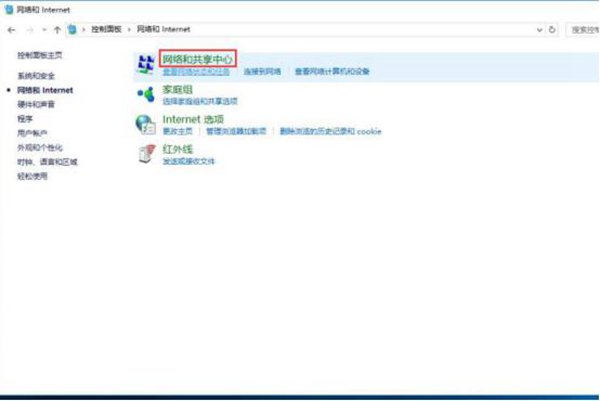Click 删除浏览的历史记录和 cookie link
The height and width of the screenshot is (401, 600).
click(330, 131)
